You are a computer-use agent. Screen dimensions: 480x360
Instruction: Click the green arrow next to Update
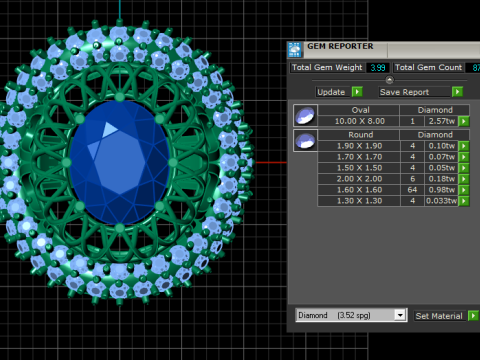[357, 92]
